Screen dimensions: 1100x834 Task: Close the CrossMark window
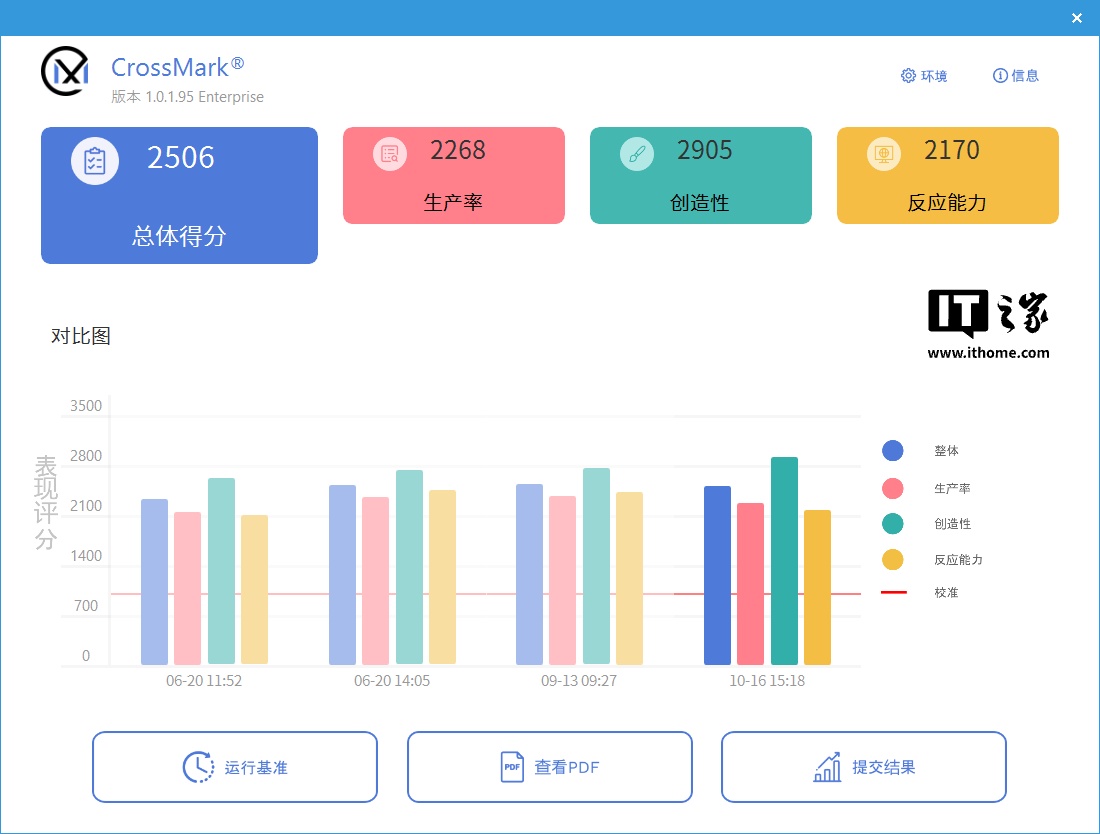(x=1077, y=18)
